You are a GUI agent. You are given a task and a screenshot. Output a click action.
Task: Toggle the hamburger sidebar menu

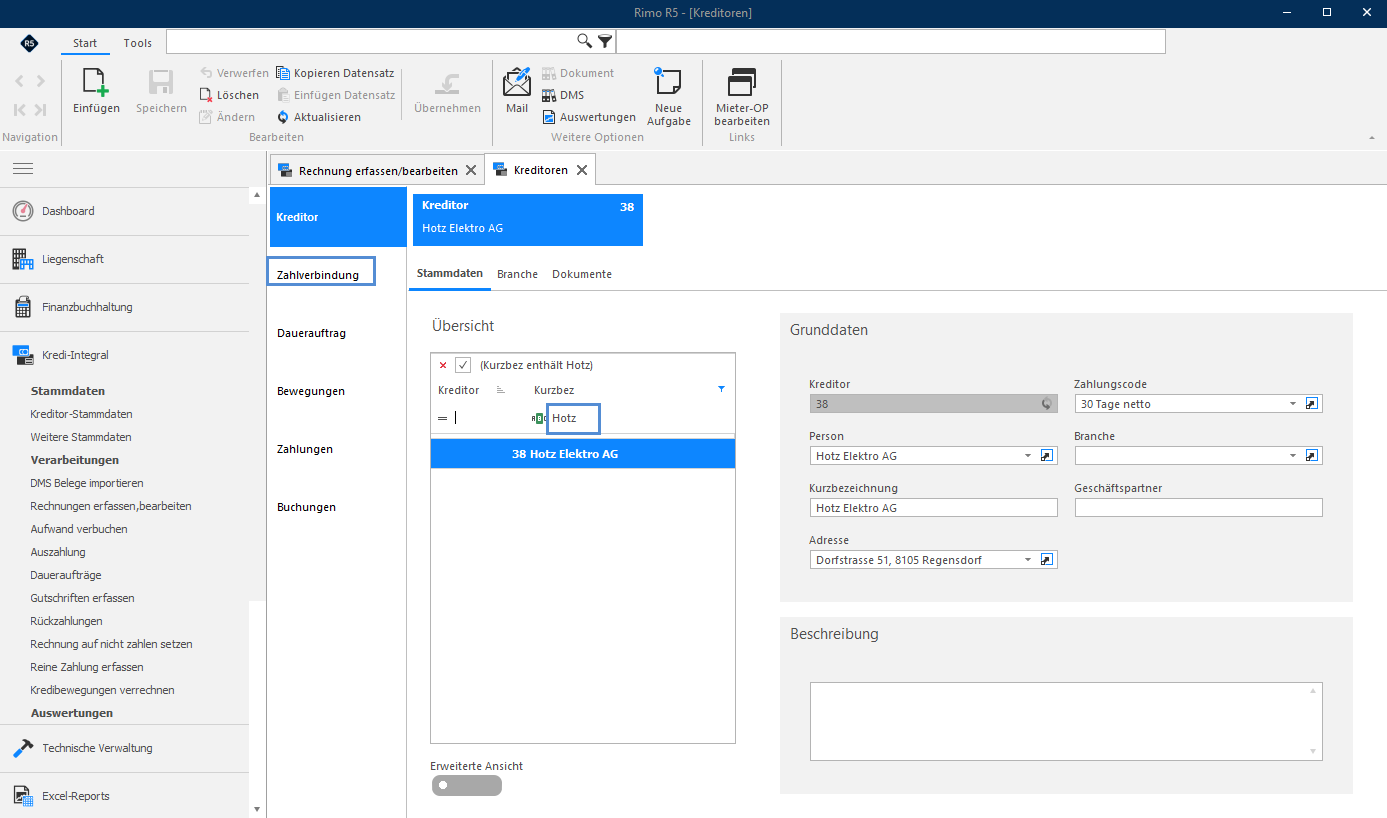point(23,168)
